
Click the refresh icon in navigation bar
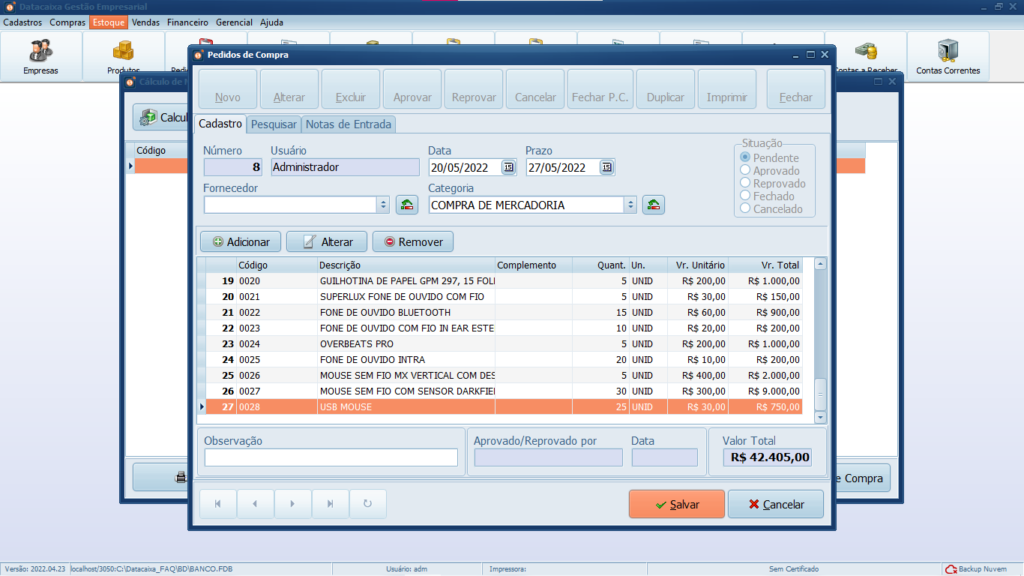point(367,504)
